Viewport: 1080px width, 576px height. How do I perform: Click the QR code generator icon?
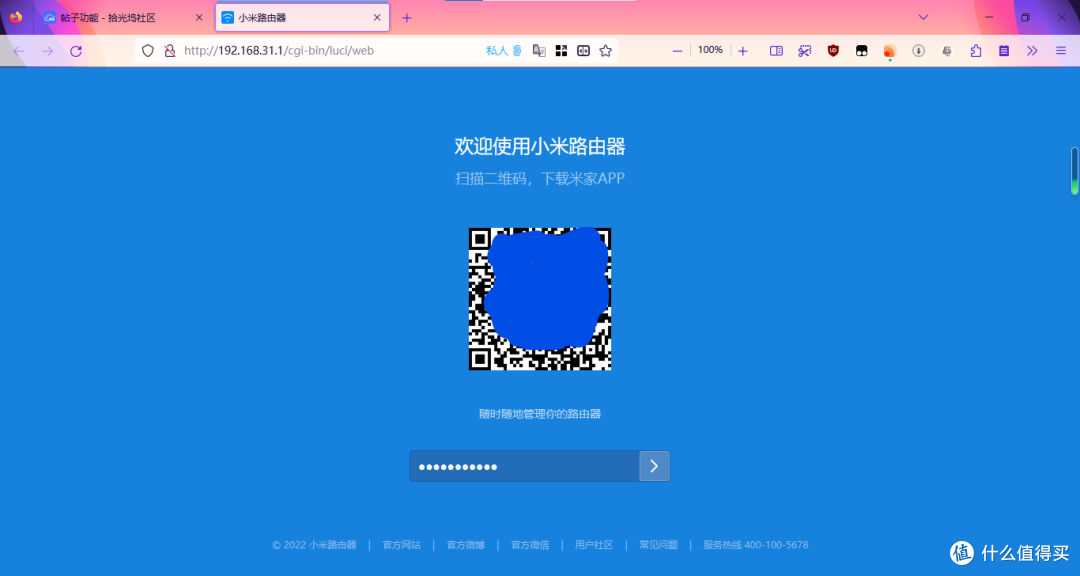tap(561, 50)
